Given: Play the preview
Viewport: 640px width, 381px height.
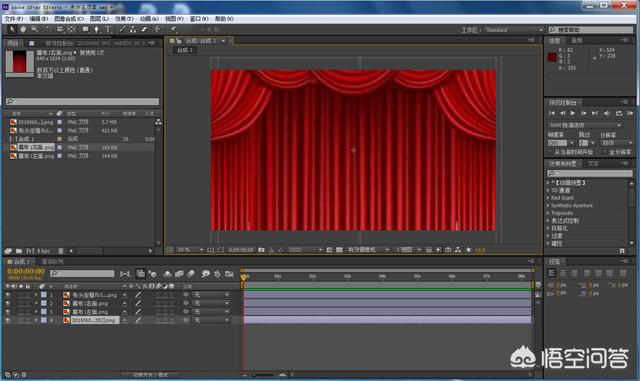Looking at the screenshot, I should pos(573,113).
